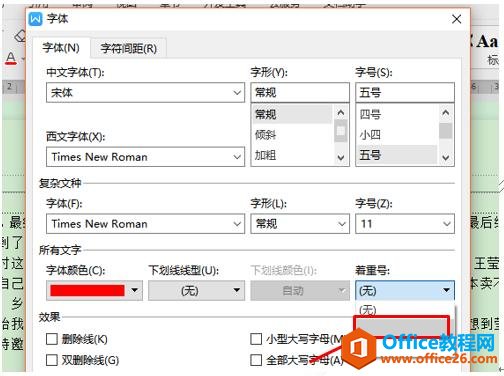Select 常规 in the 字形 list
The width and height of the screenshot is (504, 376).
(x=292, y=114)
